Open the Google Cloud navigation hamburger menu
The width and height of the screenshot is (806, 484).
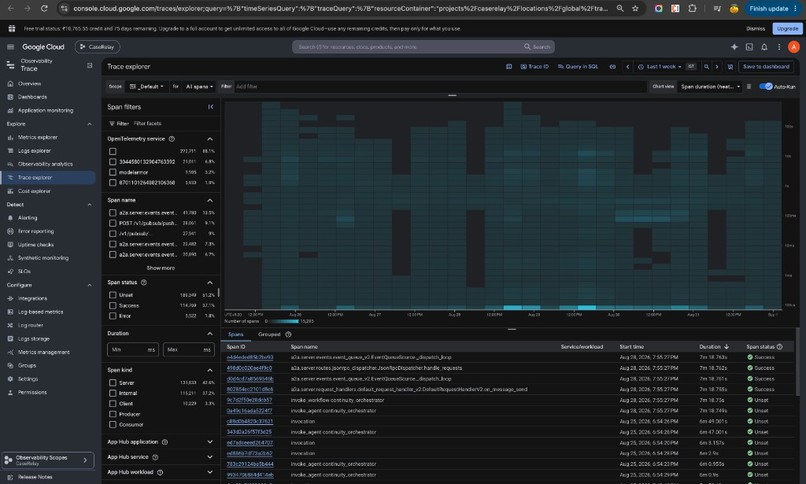[10, 47]
